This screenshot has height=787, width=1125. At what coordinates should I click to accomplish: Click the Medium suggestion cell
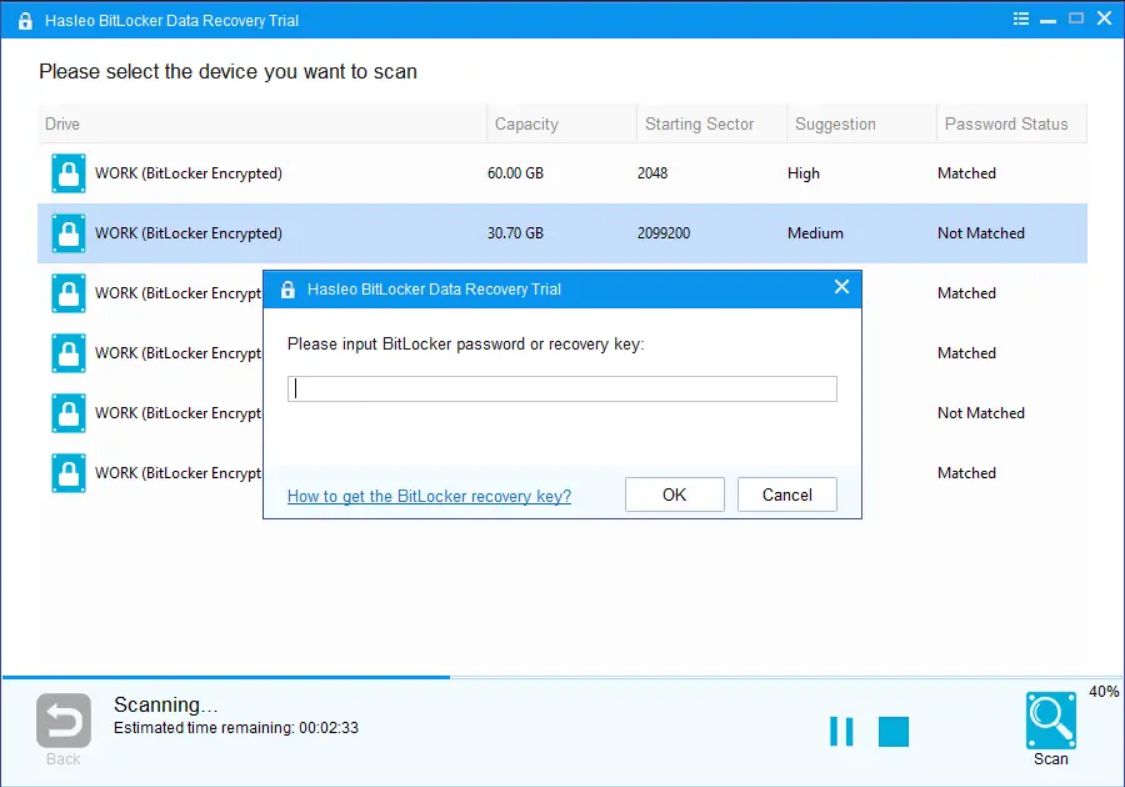pyautogui.click(x=815, y=233)
